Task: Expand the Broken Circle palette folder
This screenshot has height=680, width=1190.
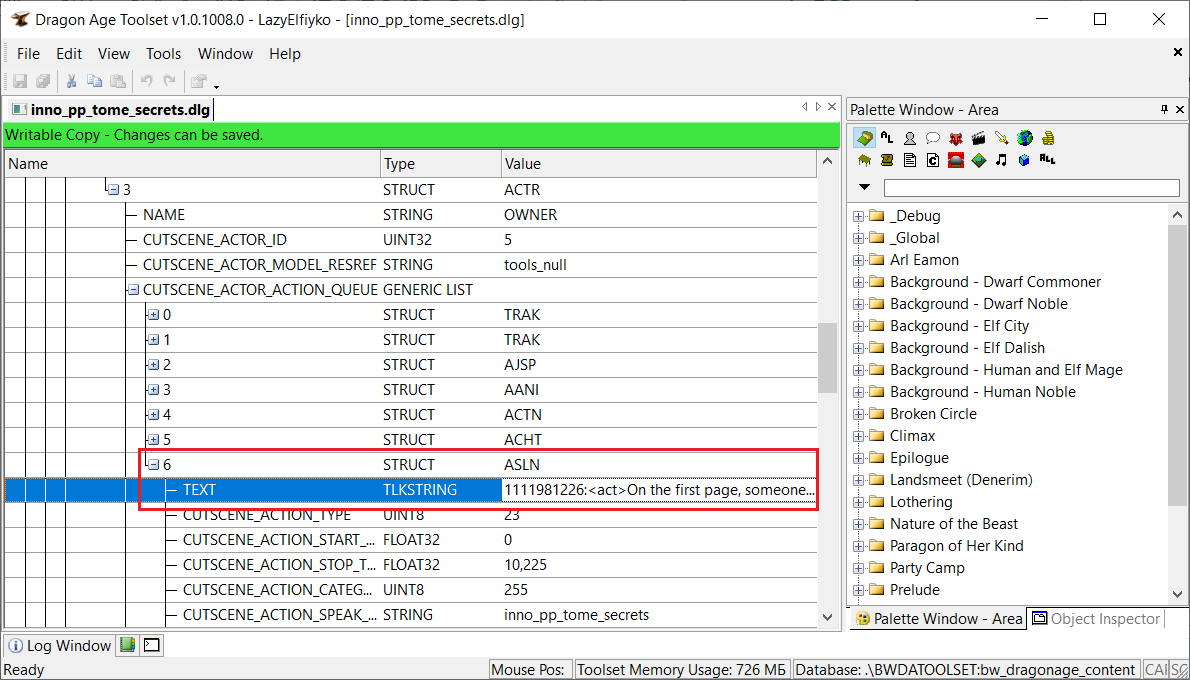Action: tap(859, 414)
